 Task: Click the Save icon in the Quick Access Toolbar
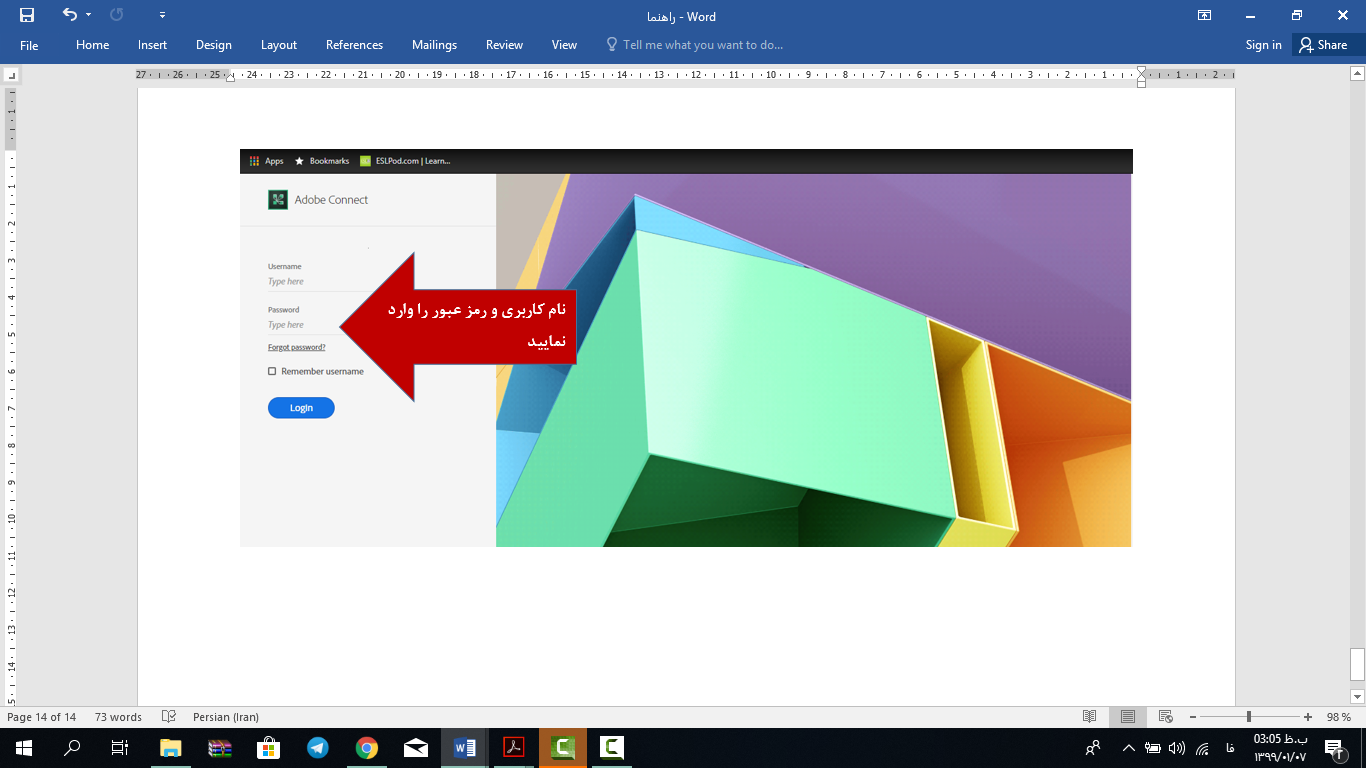coord(27,15)
